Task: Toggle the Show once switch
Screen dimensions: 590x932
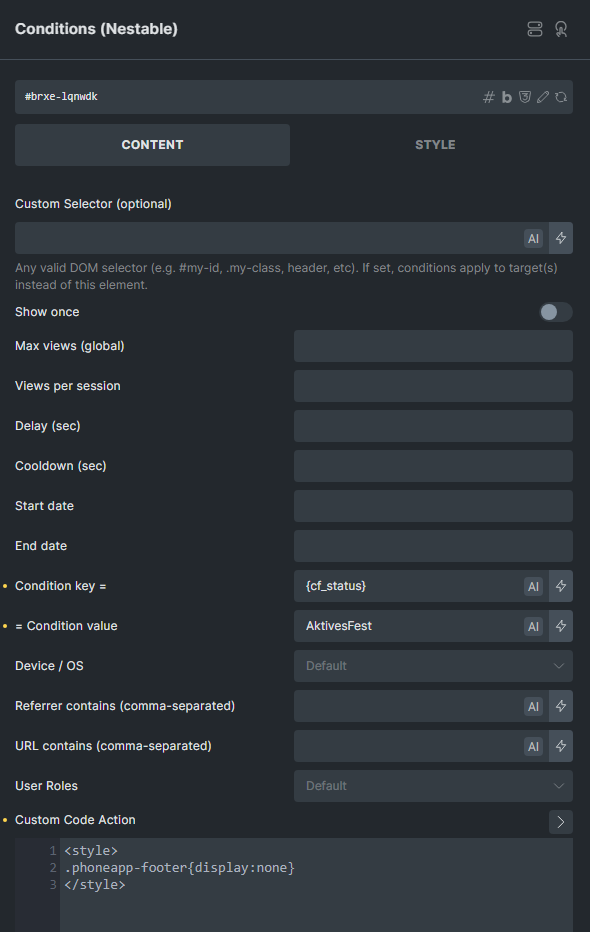Action: tap(556, 312)
